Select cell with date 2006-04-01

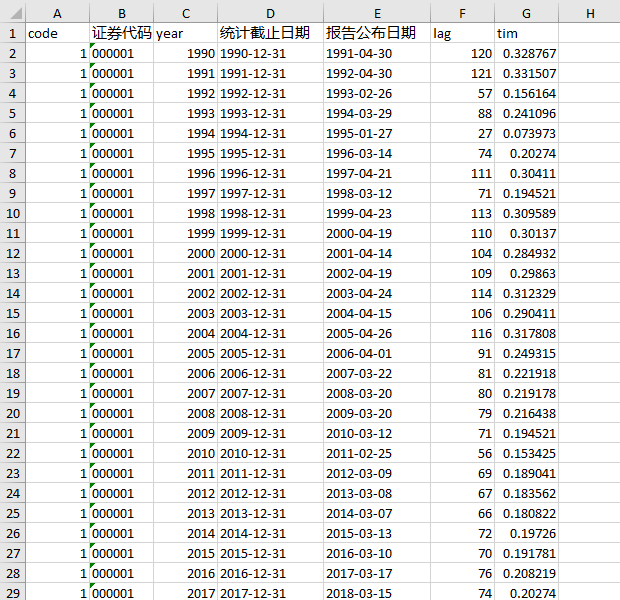coord(377,353)
